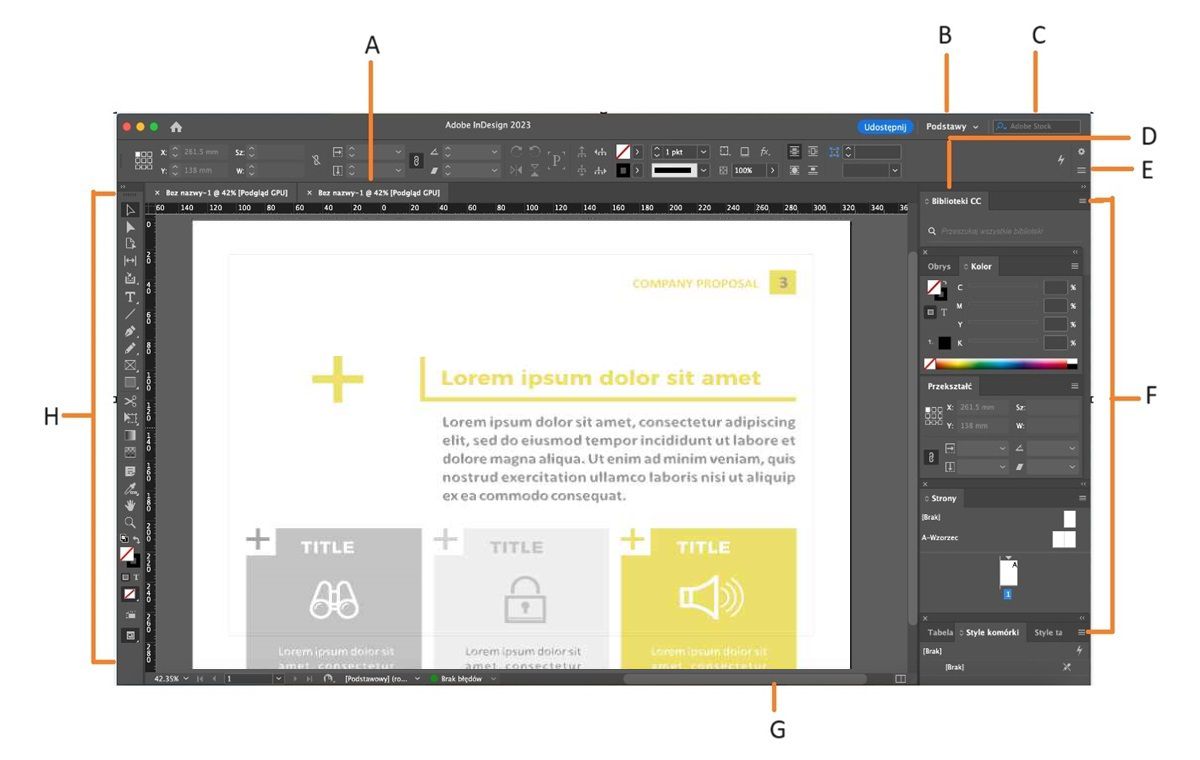Open the Strony panel menu

click(1082, 498)
